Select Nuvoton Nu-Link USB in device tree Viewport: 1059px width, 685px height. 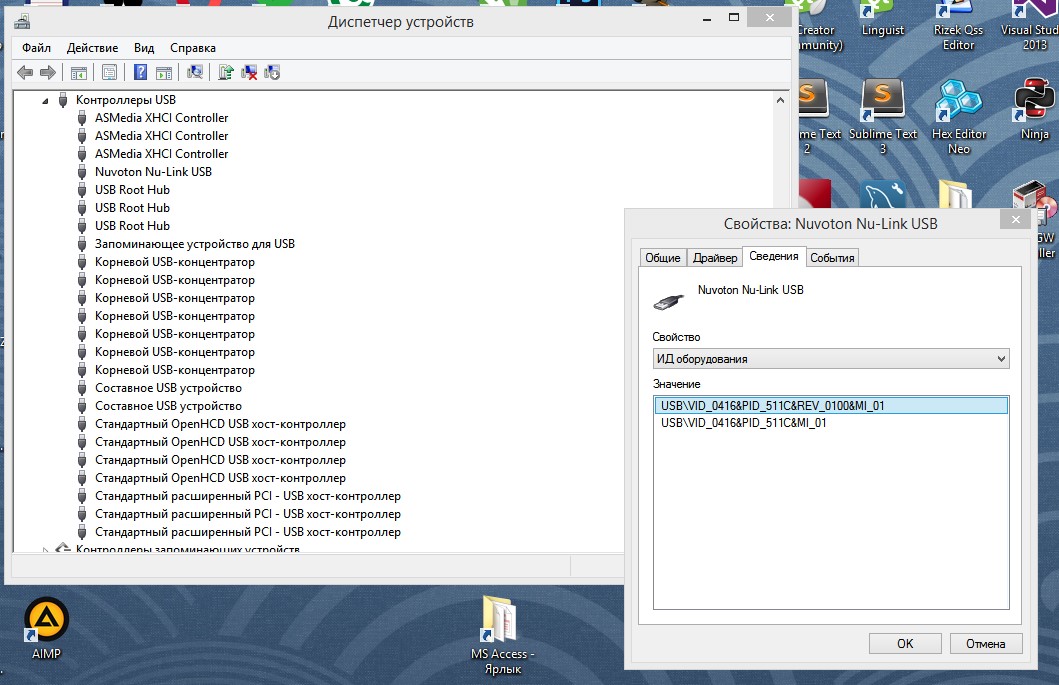(x=153, y=172)
